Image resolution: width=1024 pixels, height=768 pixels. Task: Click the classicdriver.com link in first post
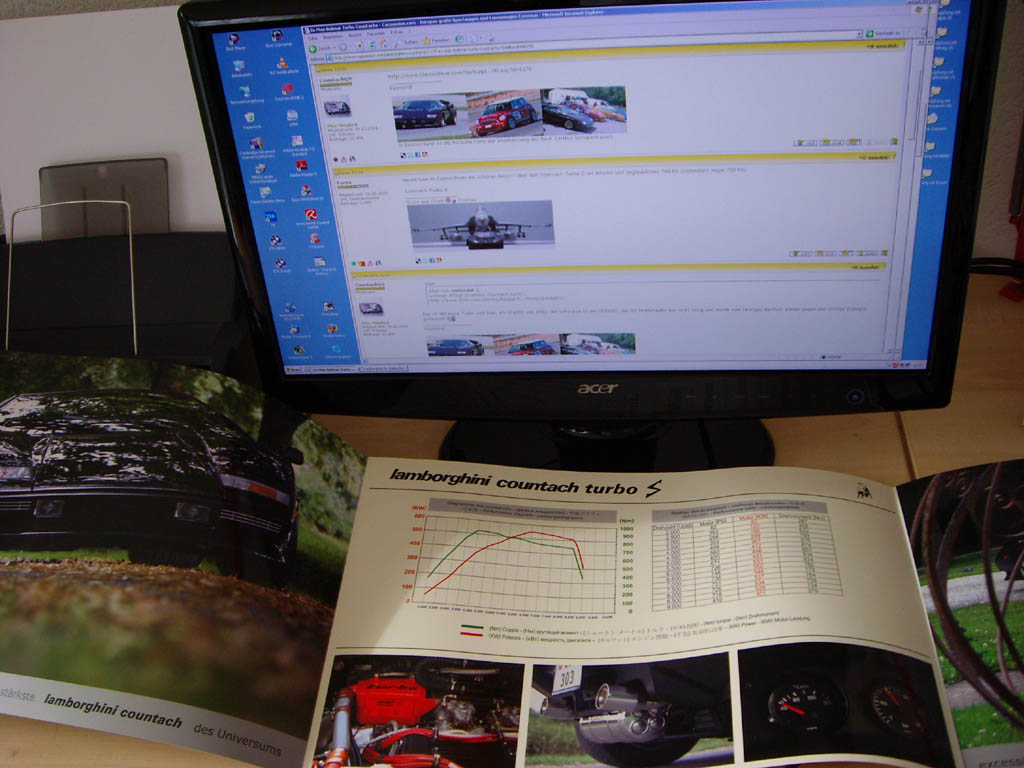tap(450, 74)
